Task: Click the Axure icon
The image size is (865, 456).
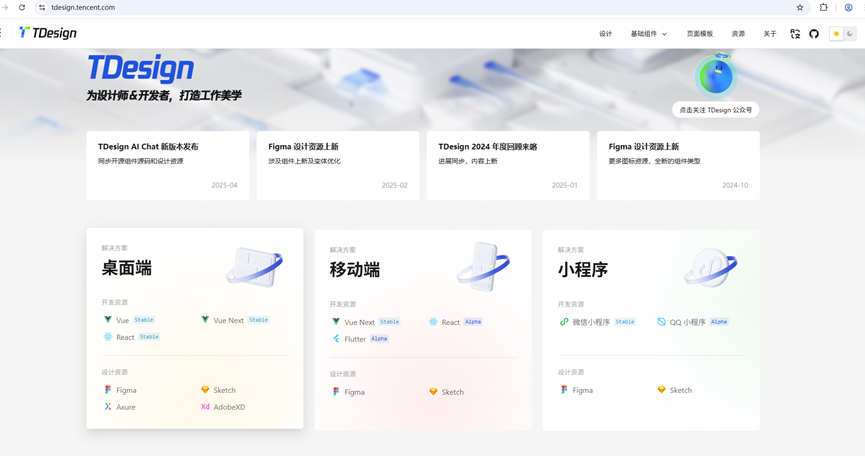Action: [x=108, y=406]
